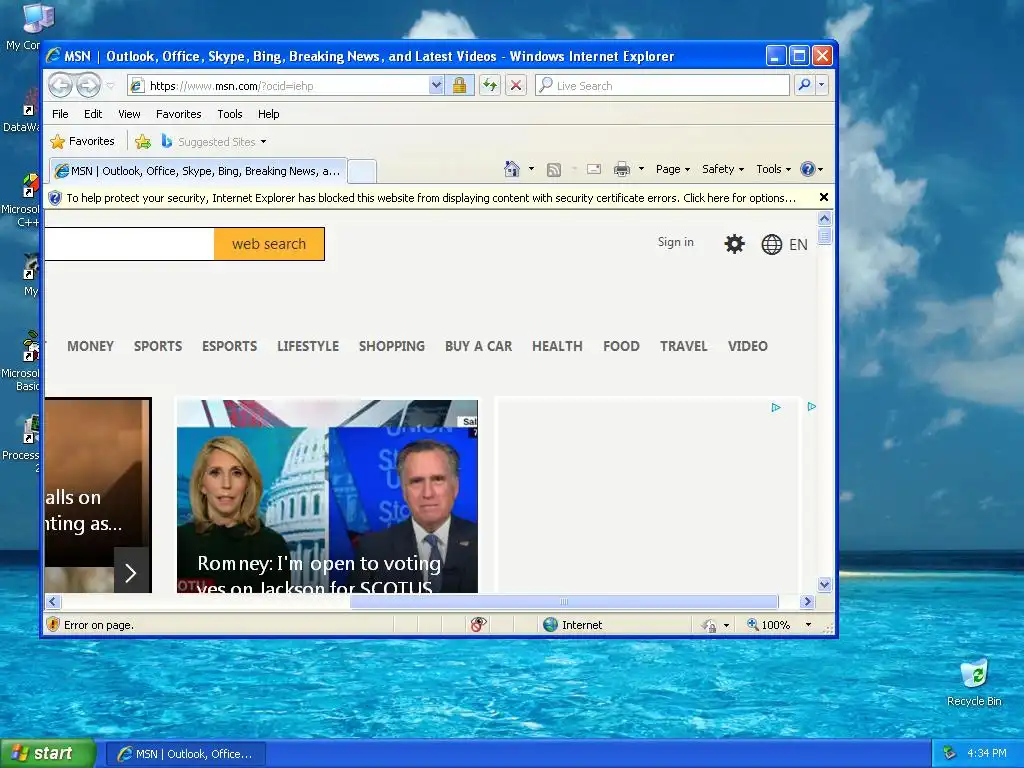The height and width of the screenshot is (768, 1024).
Task: Open the Edit menu
Action: (x=93, y=114)
